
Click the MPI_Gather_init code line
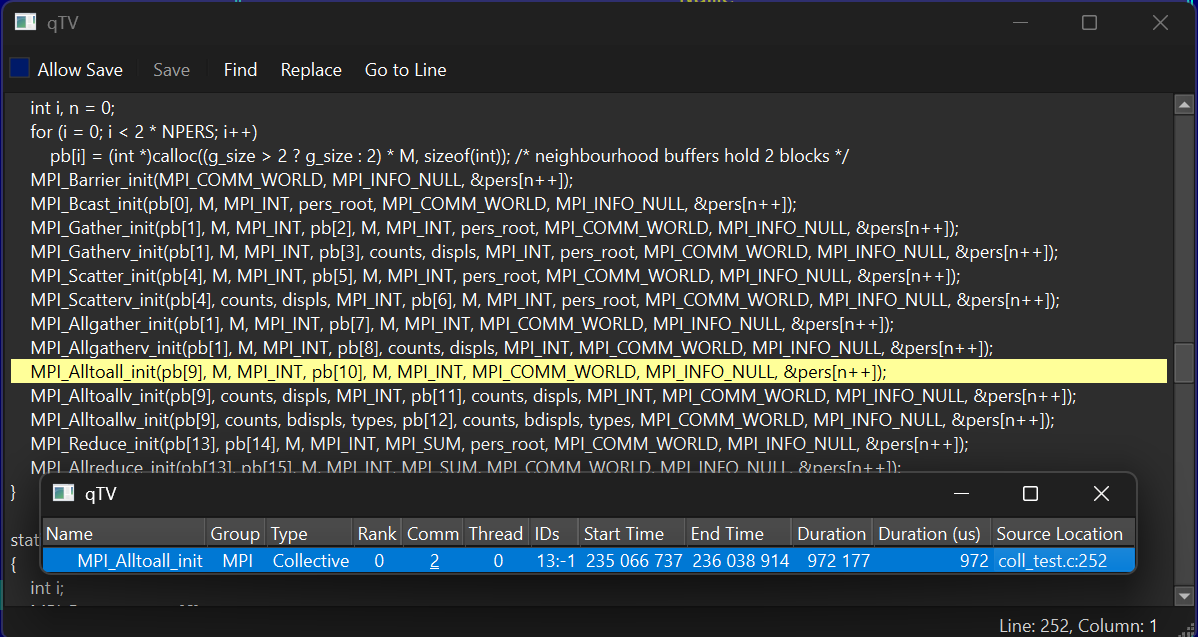[494, 228]
